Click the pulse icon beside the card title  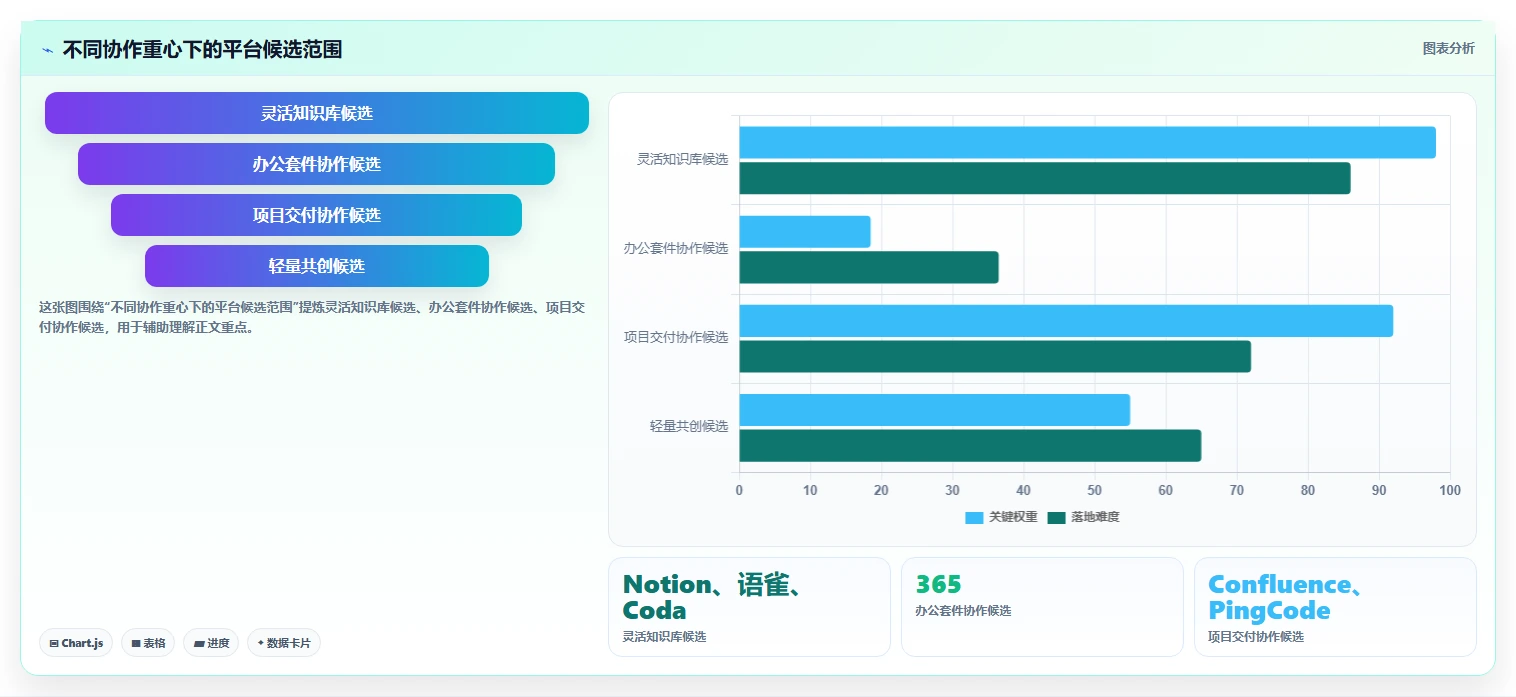(x=47, y=50)
